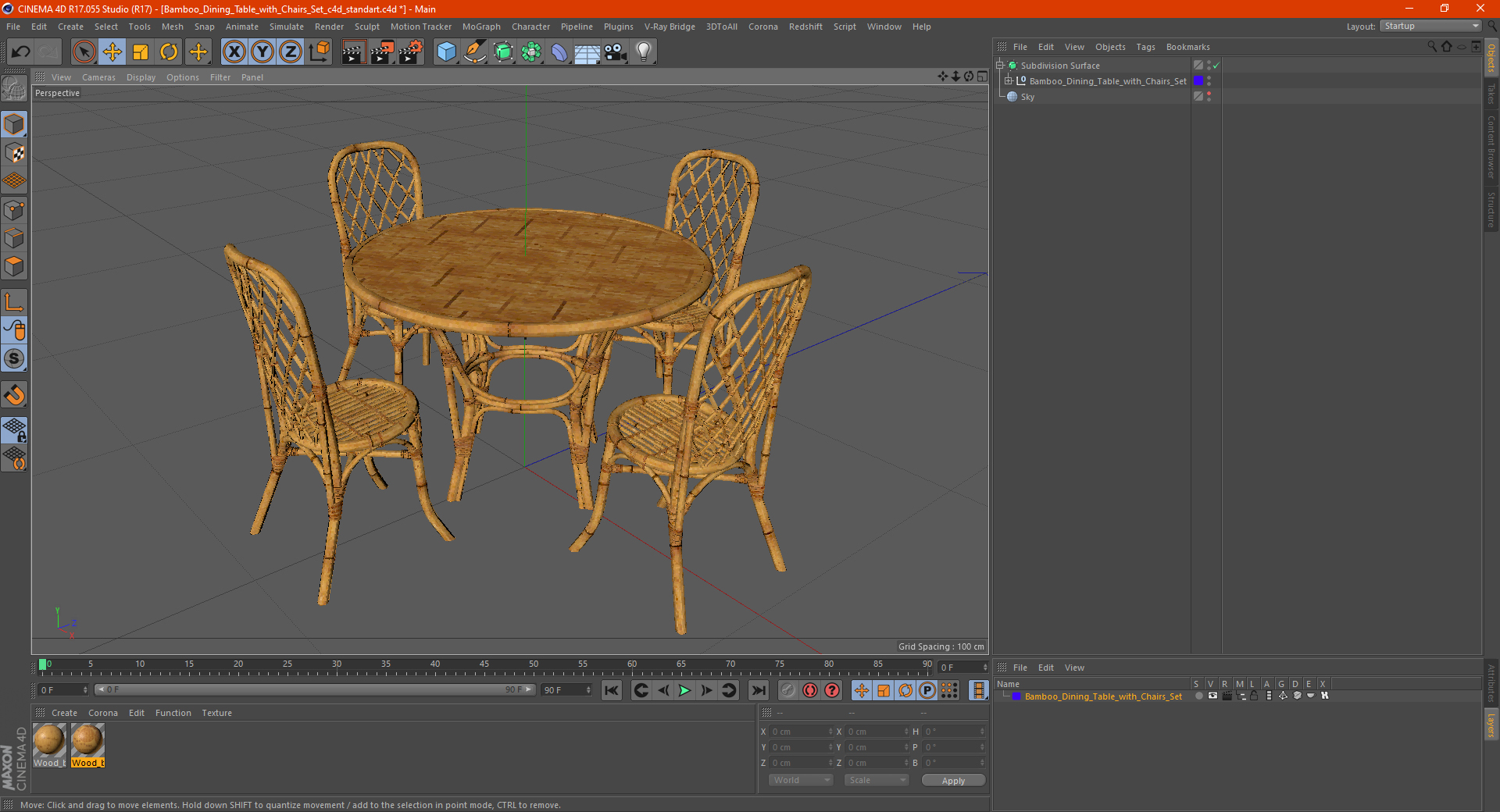Viewport: 1500px width, 812px height.
Task: Select the highlighted Wood material thumbnail
Action: [87, 740]
